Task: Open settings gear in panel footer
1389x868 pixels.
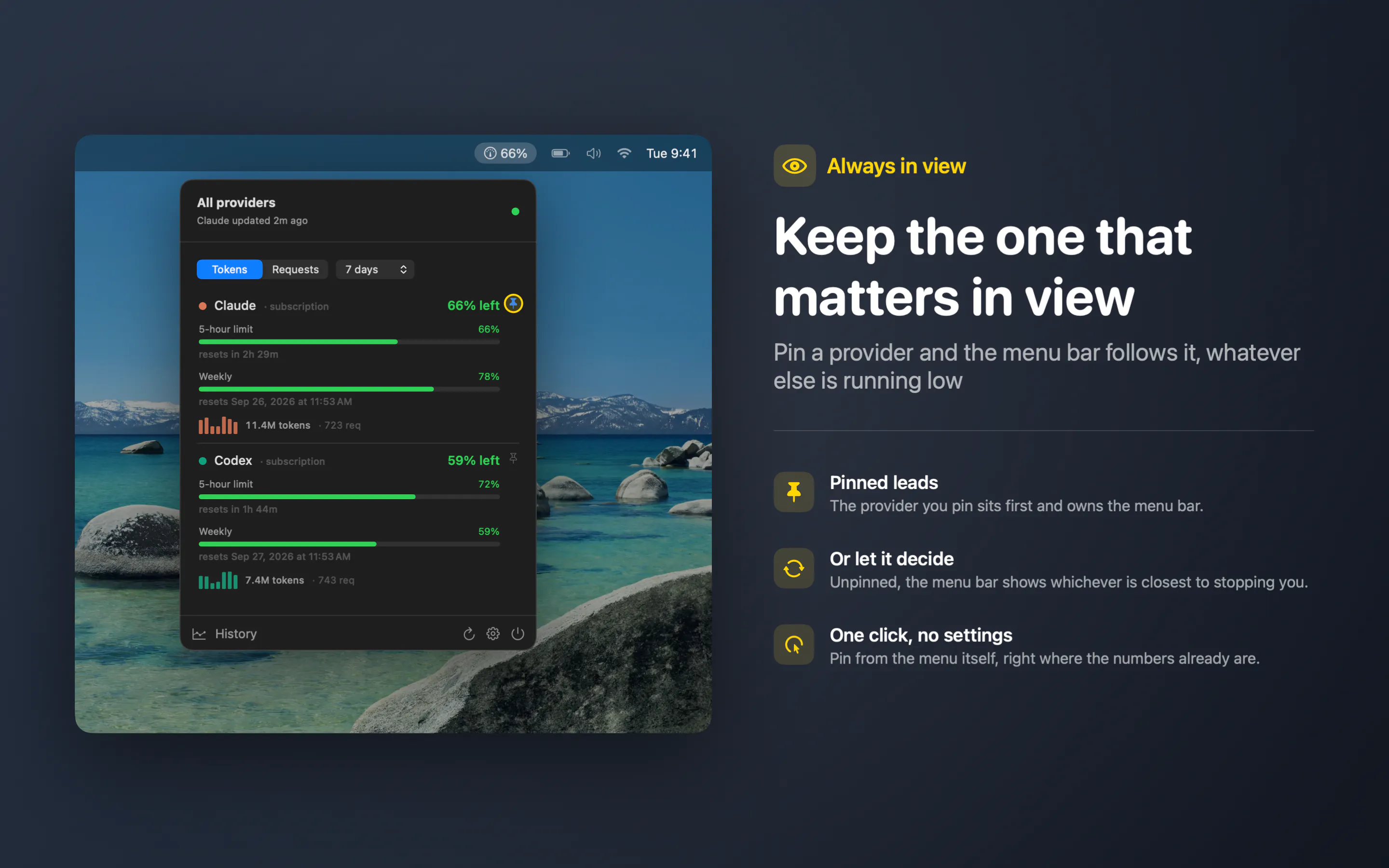Action: point(493,634)
